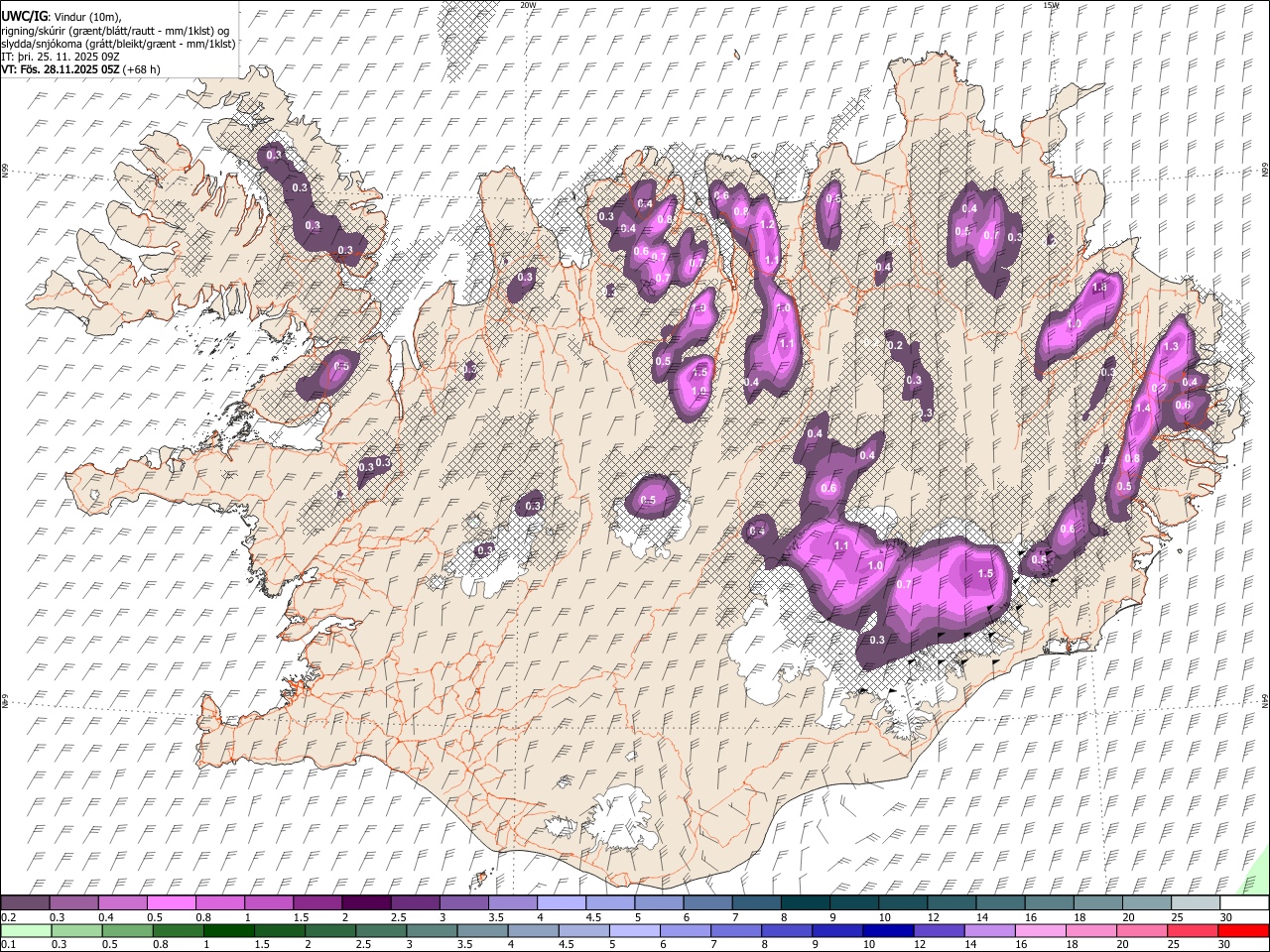
Task: Click the pale green 0.1 swatch in the bottom legend row
Action: [26, 931]
